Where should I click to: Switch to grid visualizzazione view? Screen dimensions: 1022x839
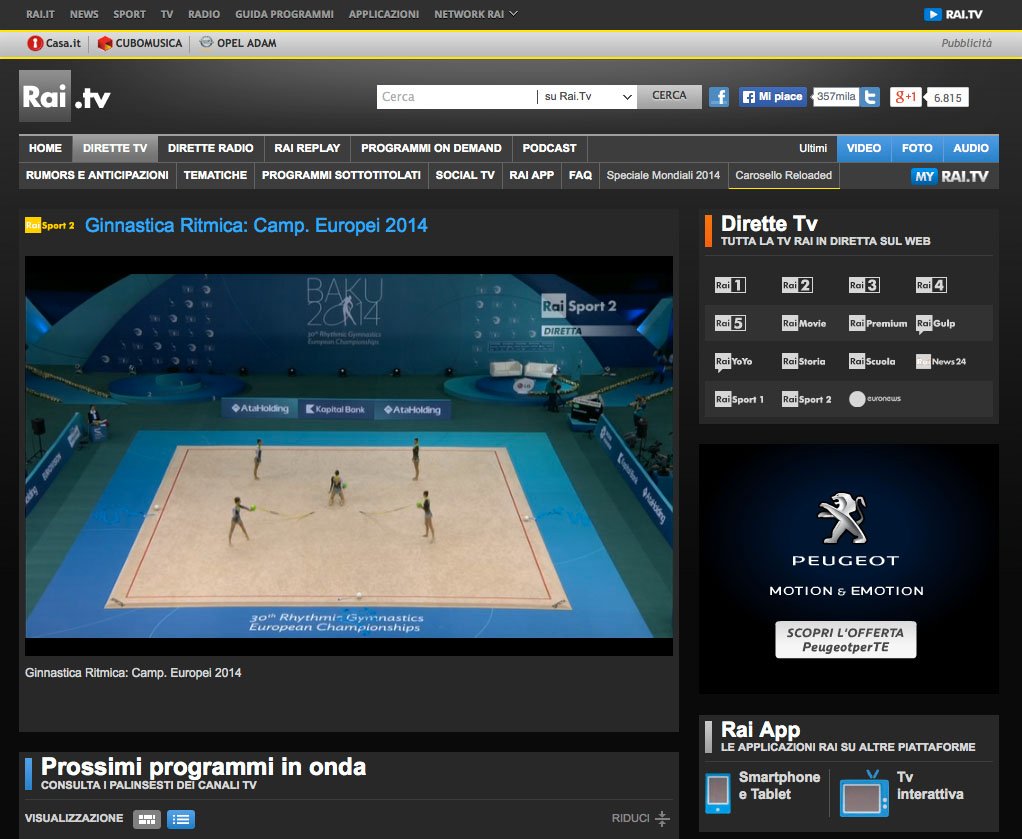coord(147,819)
